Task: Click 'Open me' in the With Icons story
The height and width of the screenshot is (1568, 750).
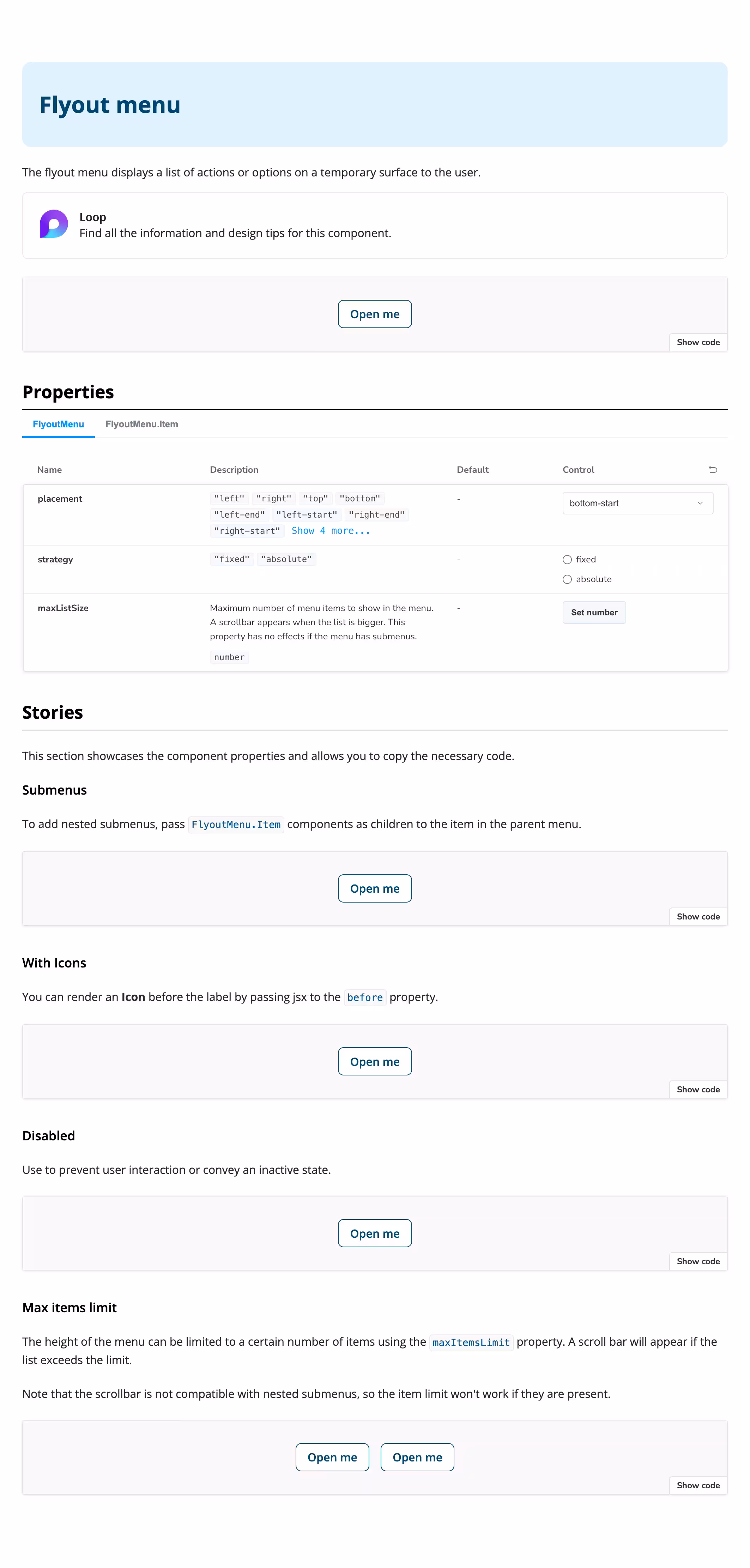Action: click(374, 1061)
